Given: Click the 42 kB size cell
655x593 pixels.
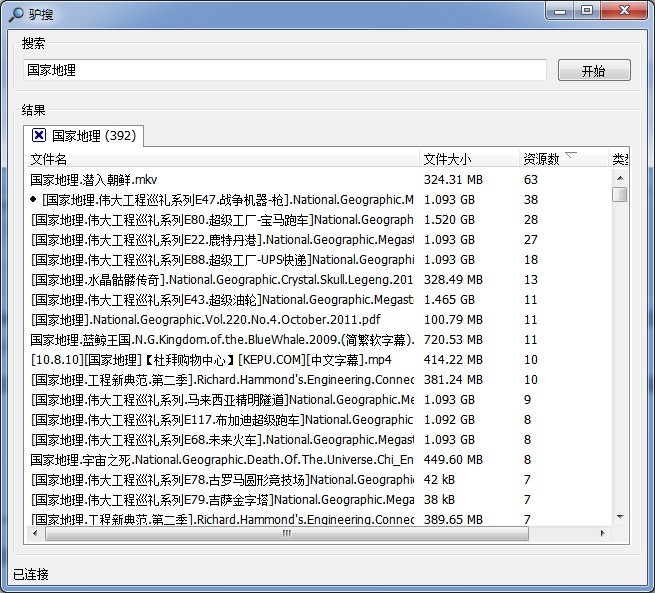Looking at the screenshot, I should (439, 480).
